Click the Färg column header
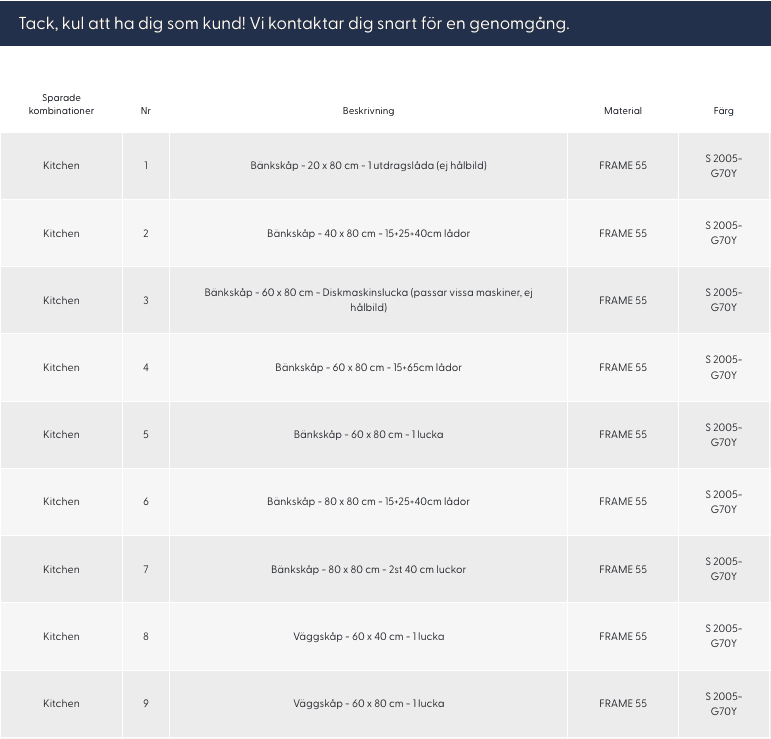The image size is (771, 739). 723,111
